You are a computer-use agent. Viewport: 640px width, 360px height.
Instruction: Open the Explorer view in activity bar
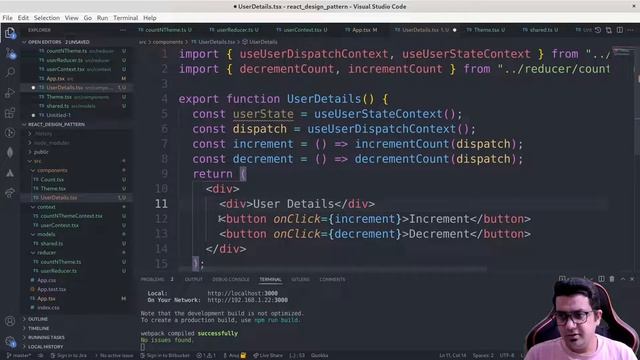[x=10, y=33]
